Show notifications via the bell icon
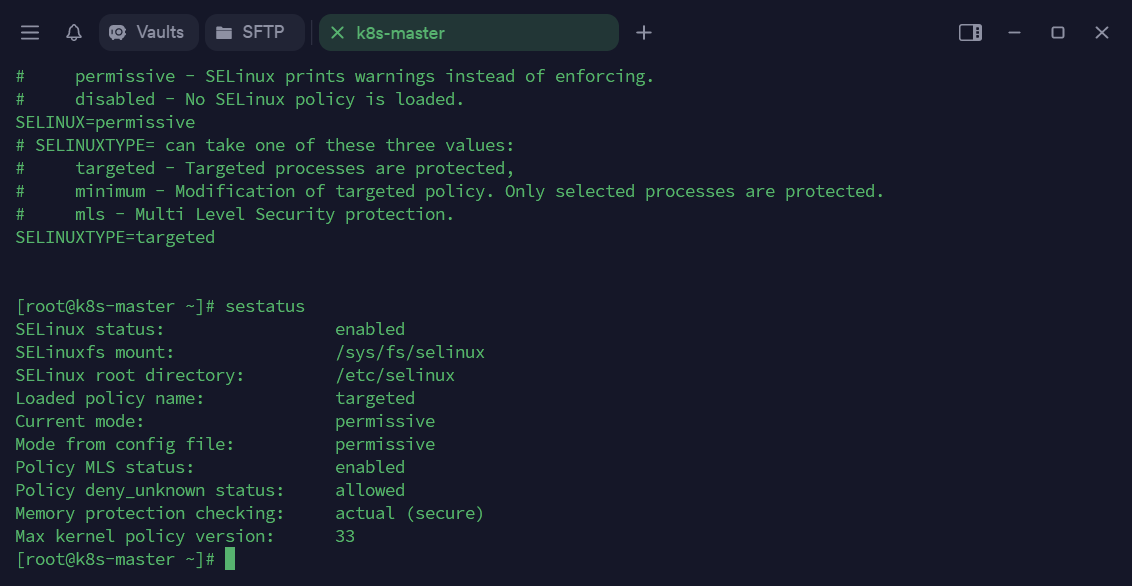This screenshot has width=1132, height=586. pyautogui.click(x=74, y=33)
